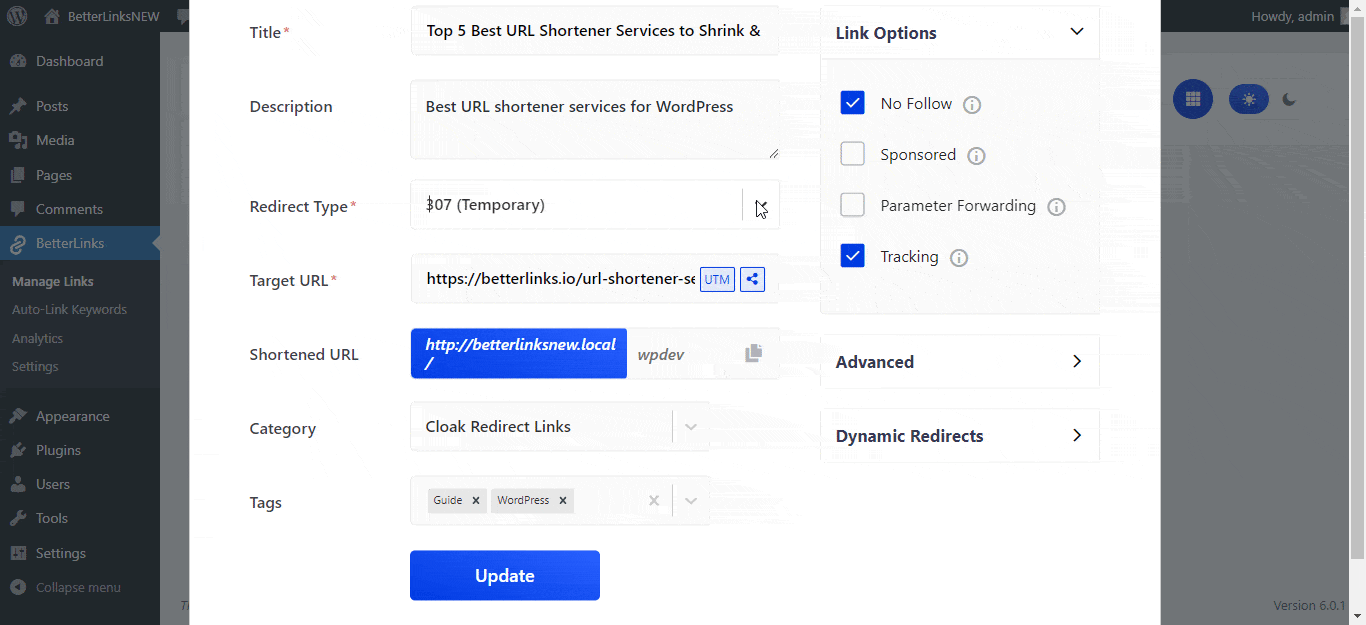Click the share icon beside Target URL
The height and width of the screenshot is (625, 1366).
click(x=752, y=280)
